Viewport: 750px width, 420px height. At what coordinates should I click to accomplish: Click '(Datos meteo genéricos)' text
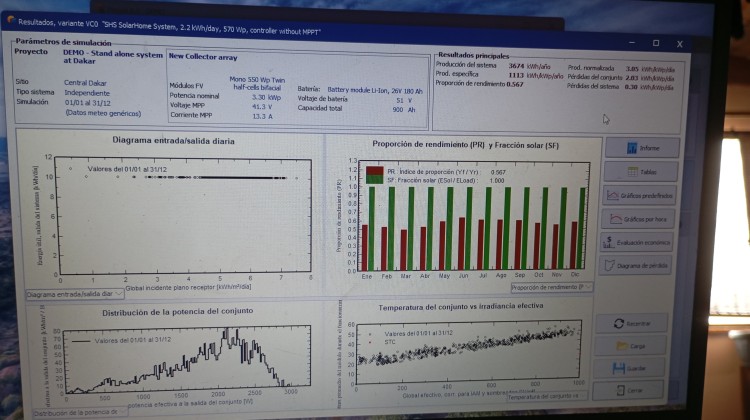pos(103,113)
